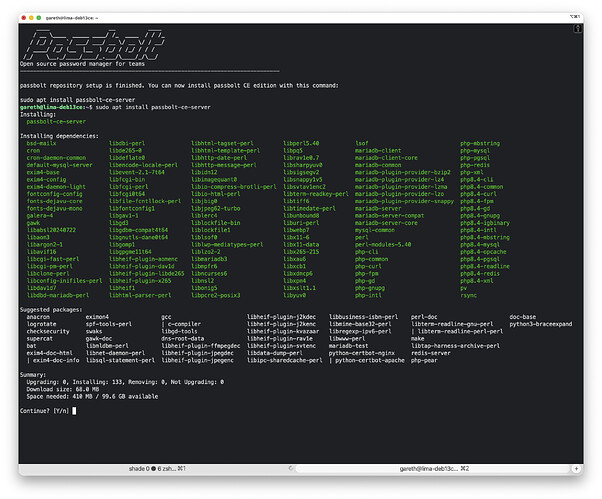Viewport: 602px width, 499px height.
Task: Click the 'galera-4' package name
Action: (x=40, y=215)
